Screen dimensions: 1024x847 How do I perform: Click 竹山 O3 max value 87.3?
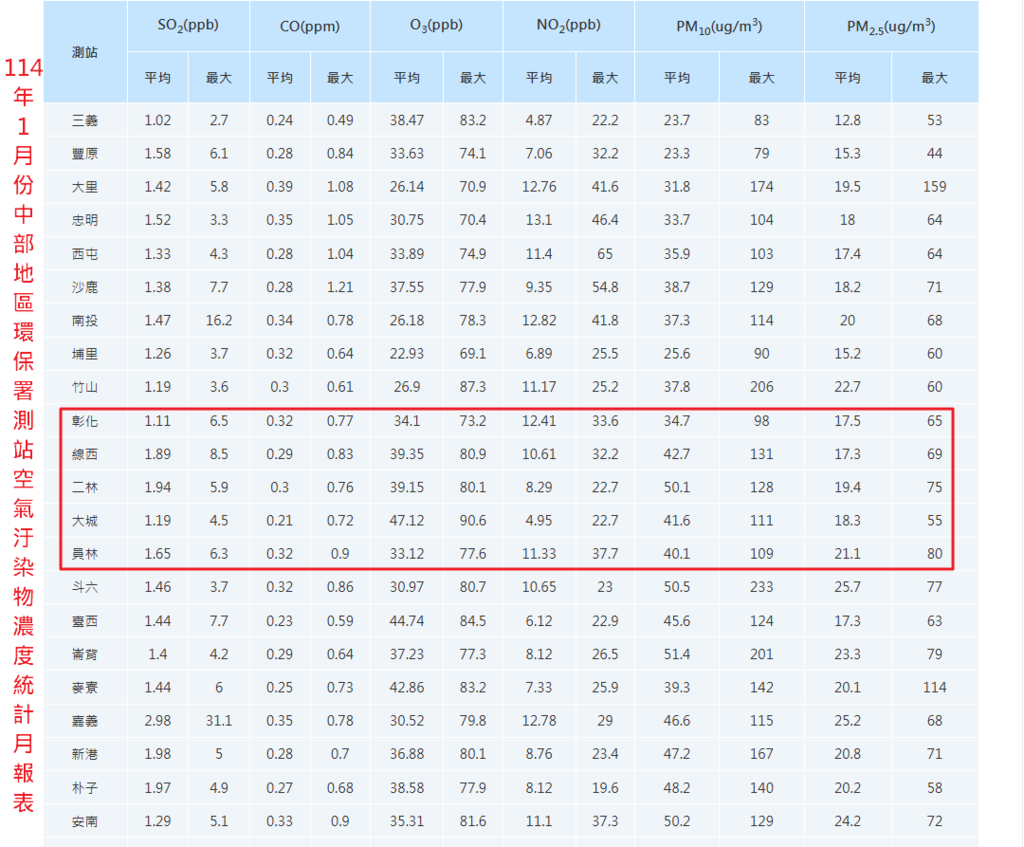472,387
